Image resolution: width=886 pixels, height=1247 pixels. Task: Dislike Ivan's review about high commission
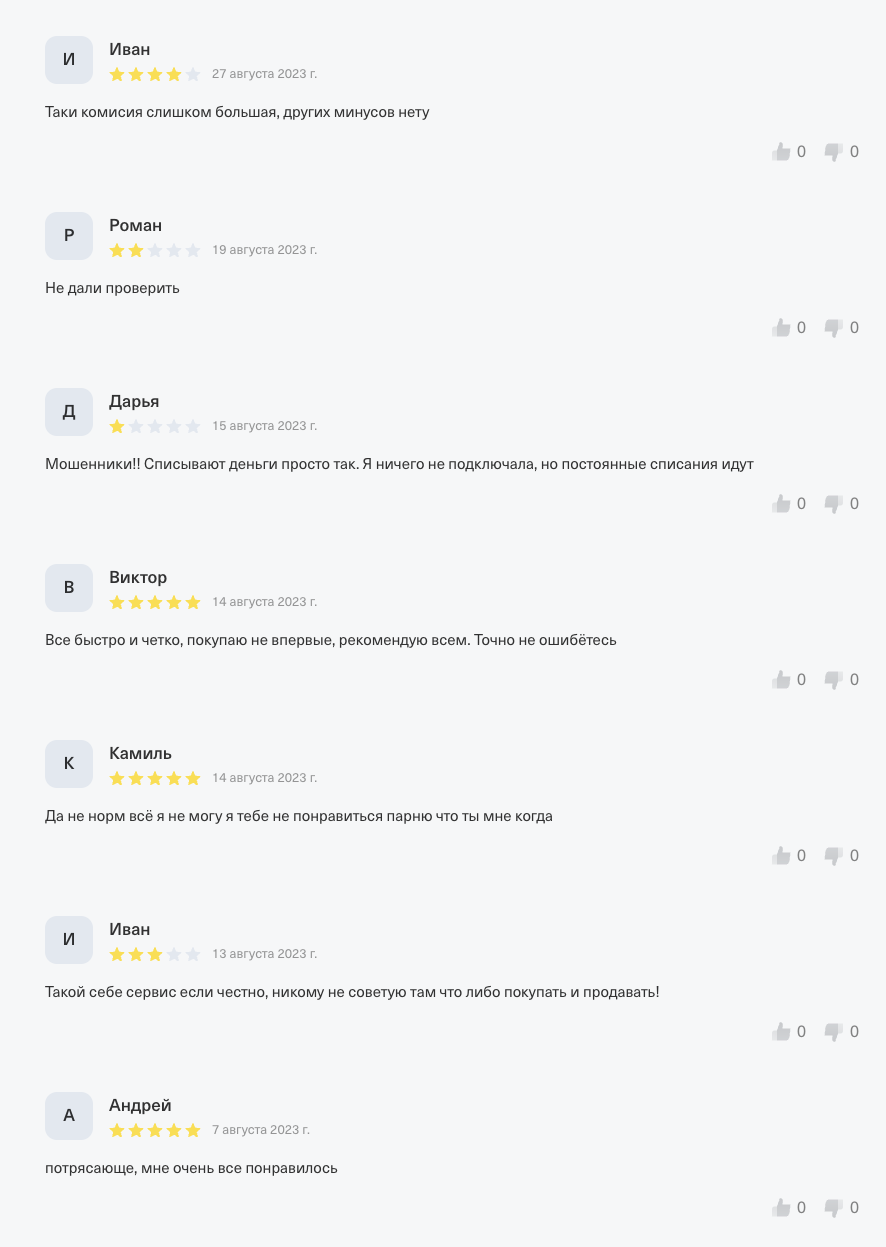[x=833, y=152]
